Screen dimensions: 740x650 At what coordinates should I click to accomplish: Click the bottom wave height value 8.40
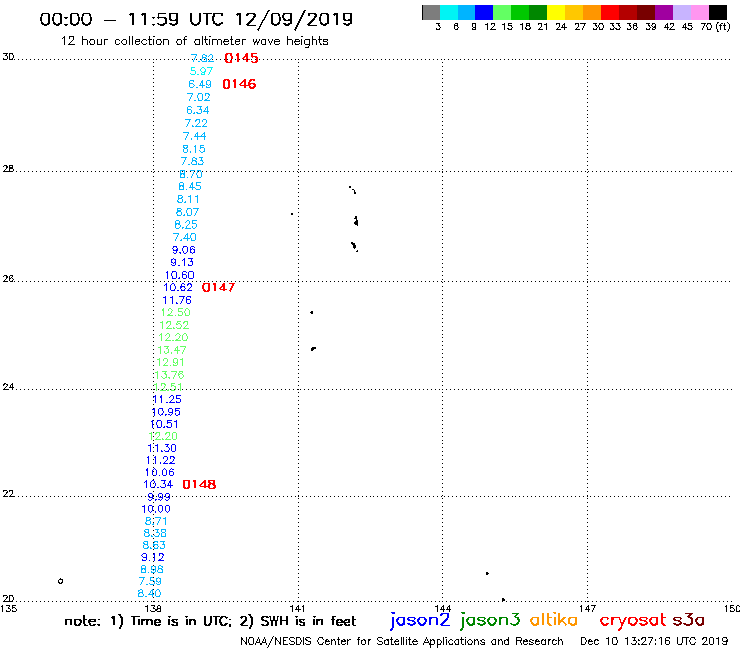[149, 593]
